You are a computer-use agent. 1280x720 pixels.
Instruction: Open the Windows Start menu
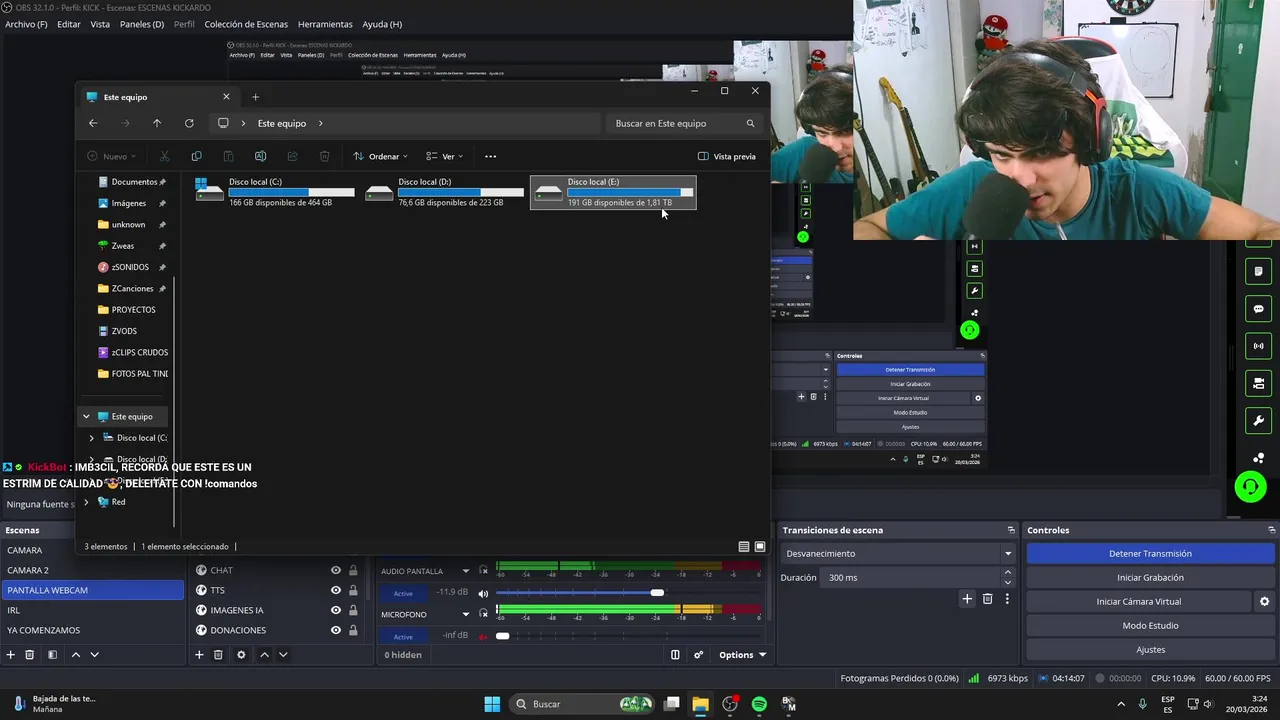tap(492, 704)
